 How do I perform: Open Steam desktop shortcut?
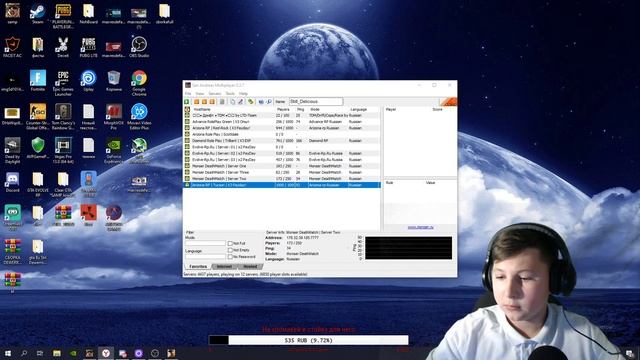[x=38, y=14]
